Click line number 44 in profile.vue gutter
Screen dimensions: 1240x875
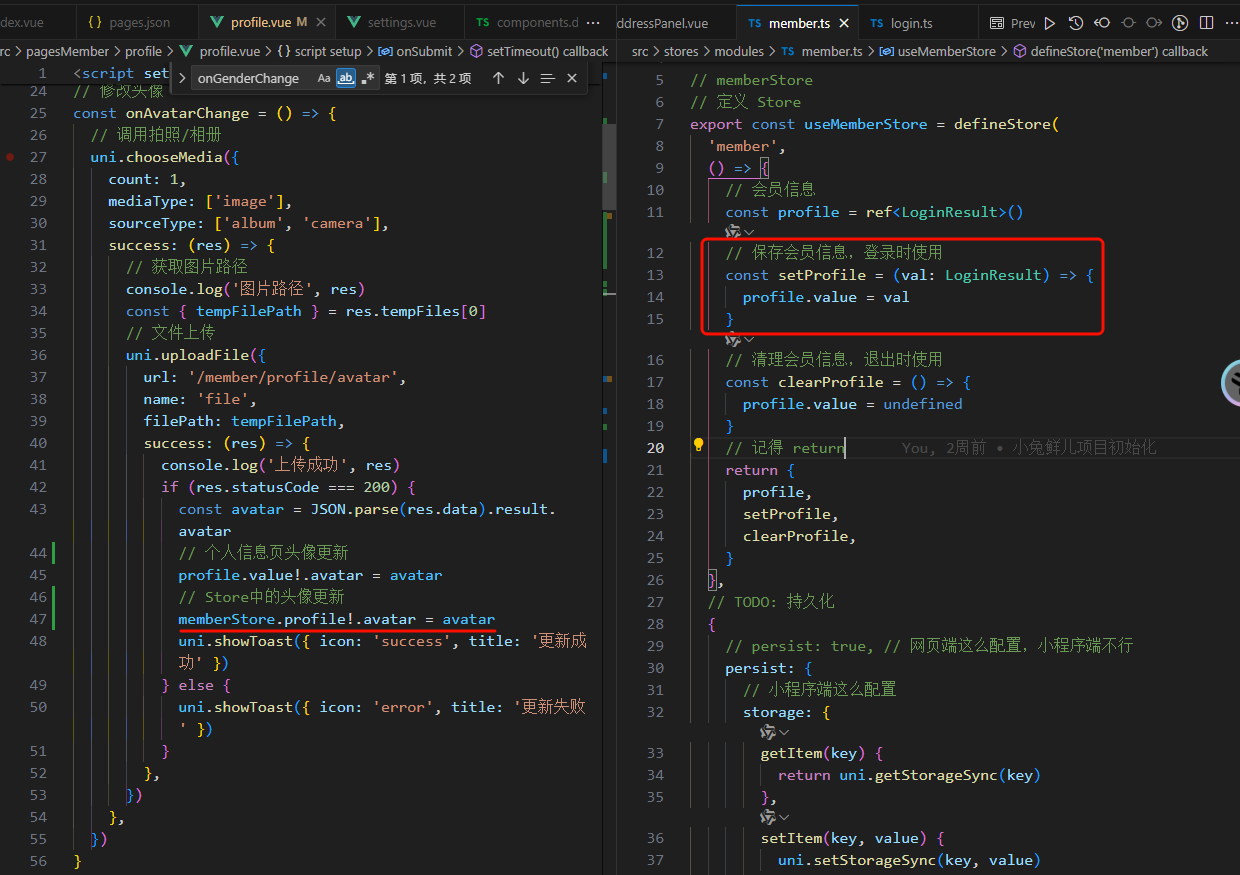click(38, 553)
